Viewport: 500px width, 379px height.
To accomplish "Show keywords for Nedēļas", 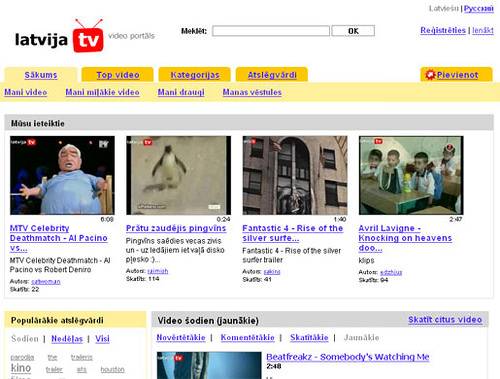I will pyautogui.click(x=67, y=339).
